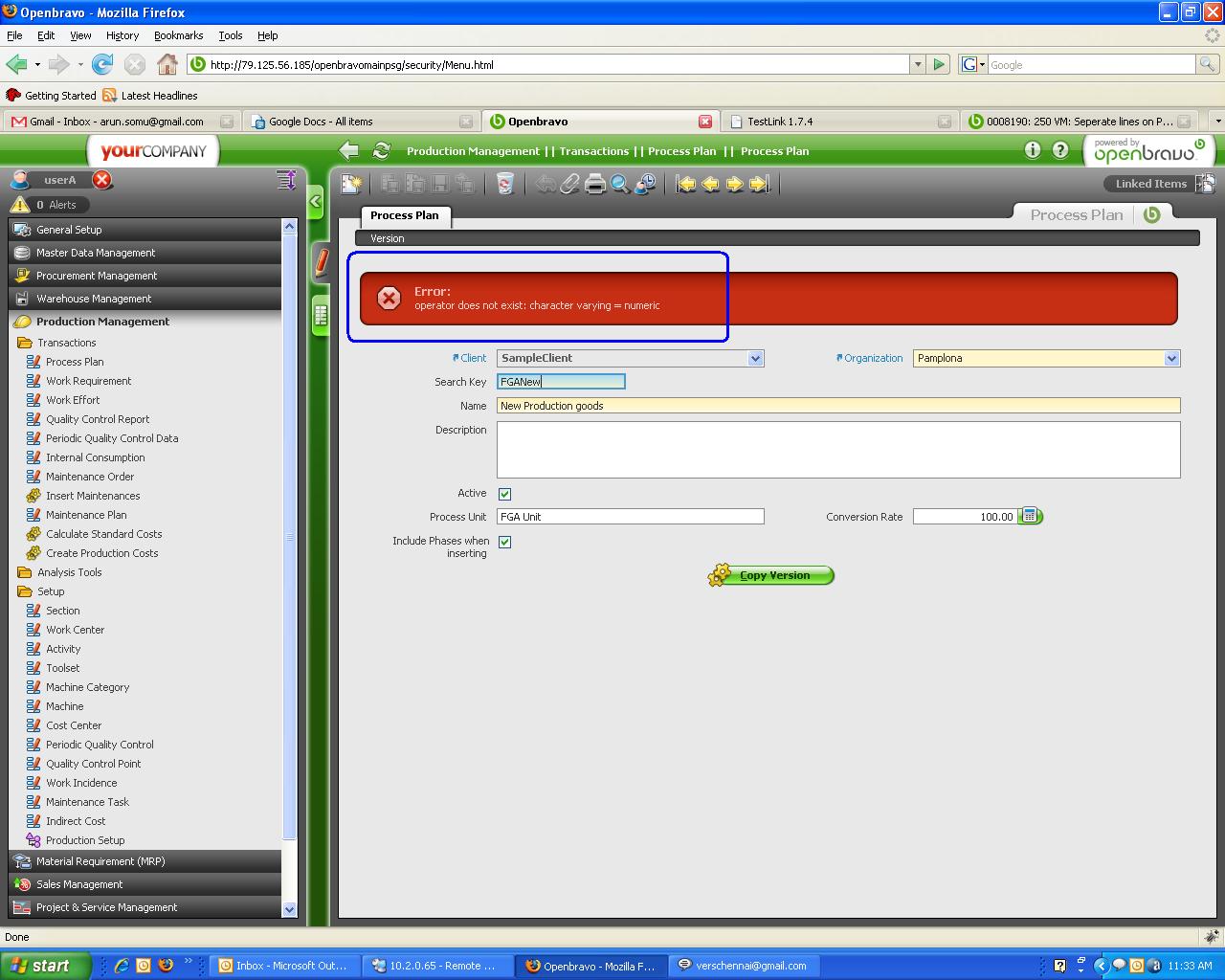Toggle Include Phases when inserting checkbox

[x=504, y=542]
